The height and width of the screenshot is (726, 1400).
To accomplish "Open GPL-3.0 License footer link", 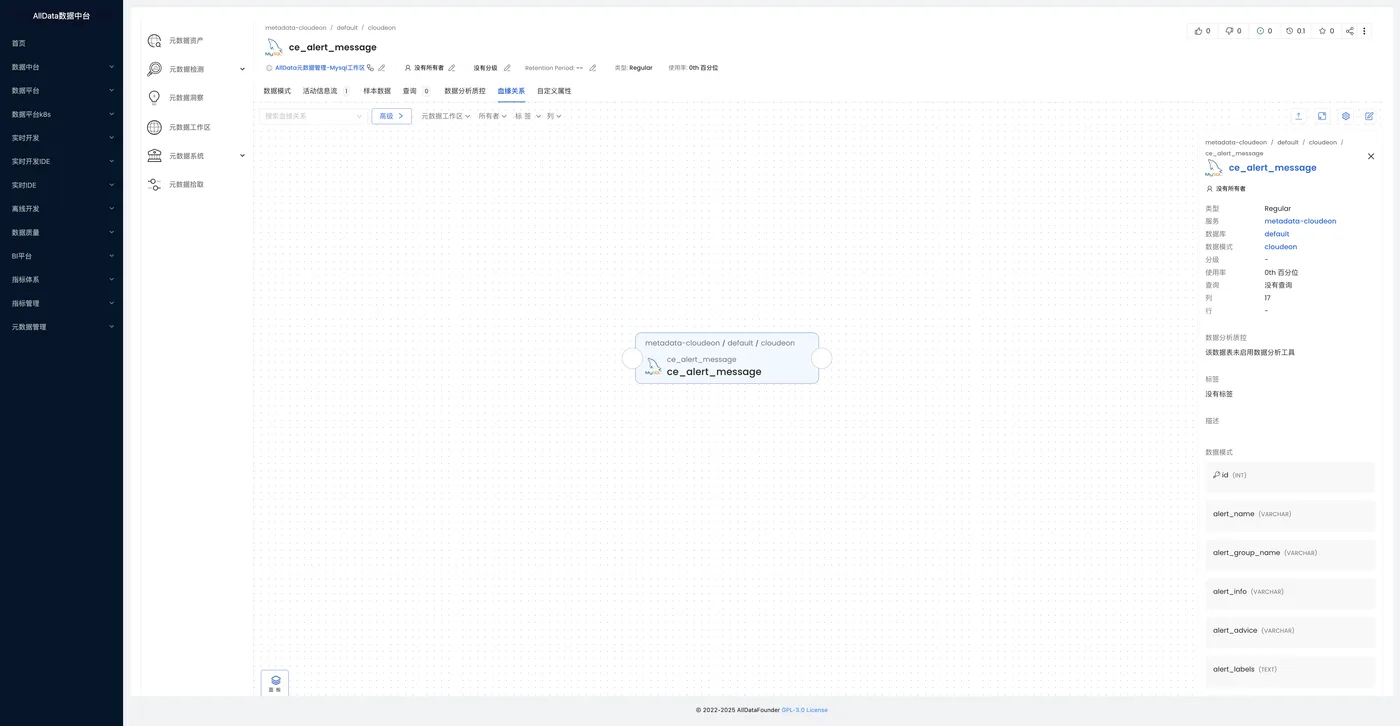I will [805, 710].
